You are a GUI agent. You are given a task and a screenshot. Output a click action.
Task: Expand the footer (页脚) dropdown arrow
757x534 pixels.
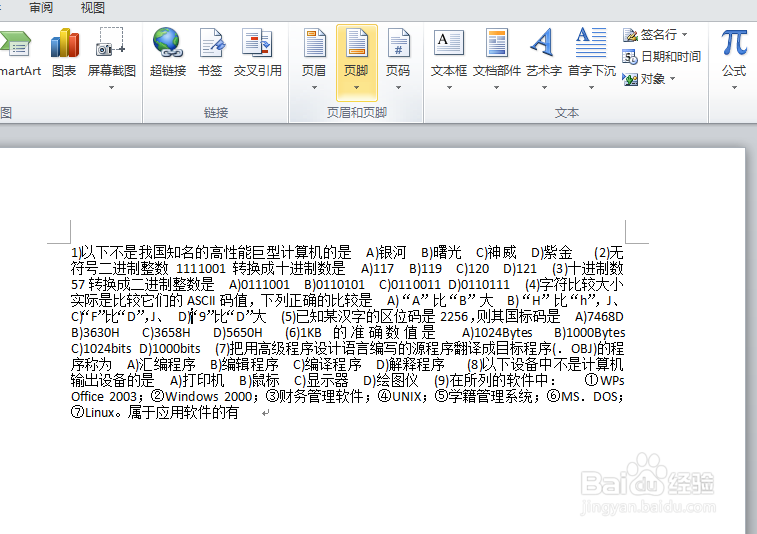tap(356, 87)
